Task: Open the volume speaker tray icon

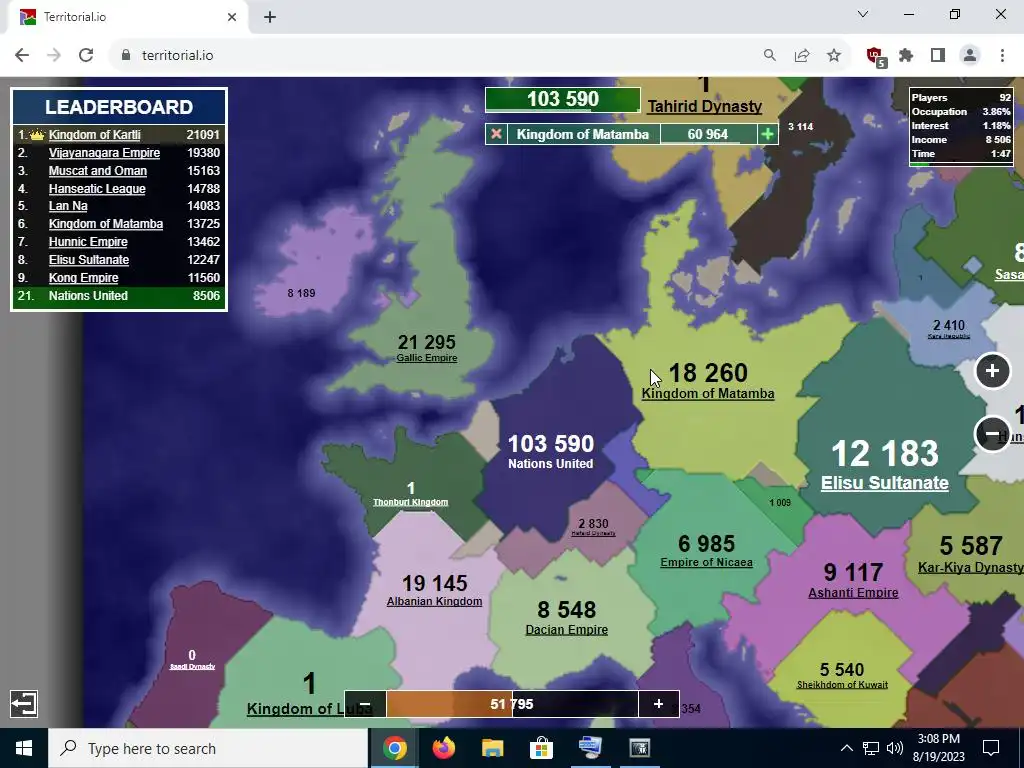Action: [895, 748]
